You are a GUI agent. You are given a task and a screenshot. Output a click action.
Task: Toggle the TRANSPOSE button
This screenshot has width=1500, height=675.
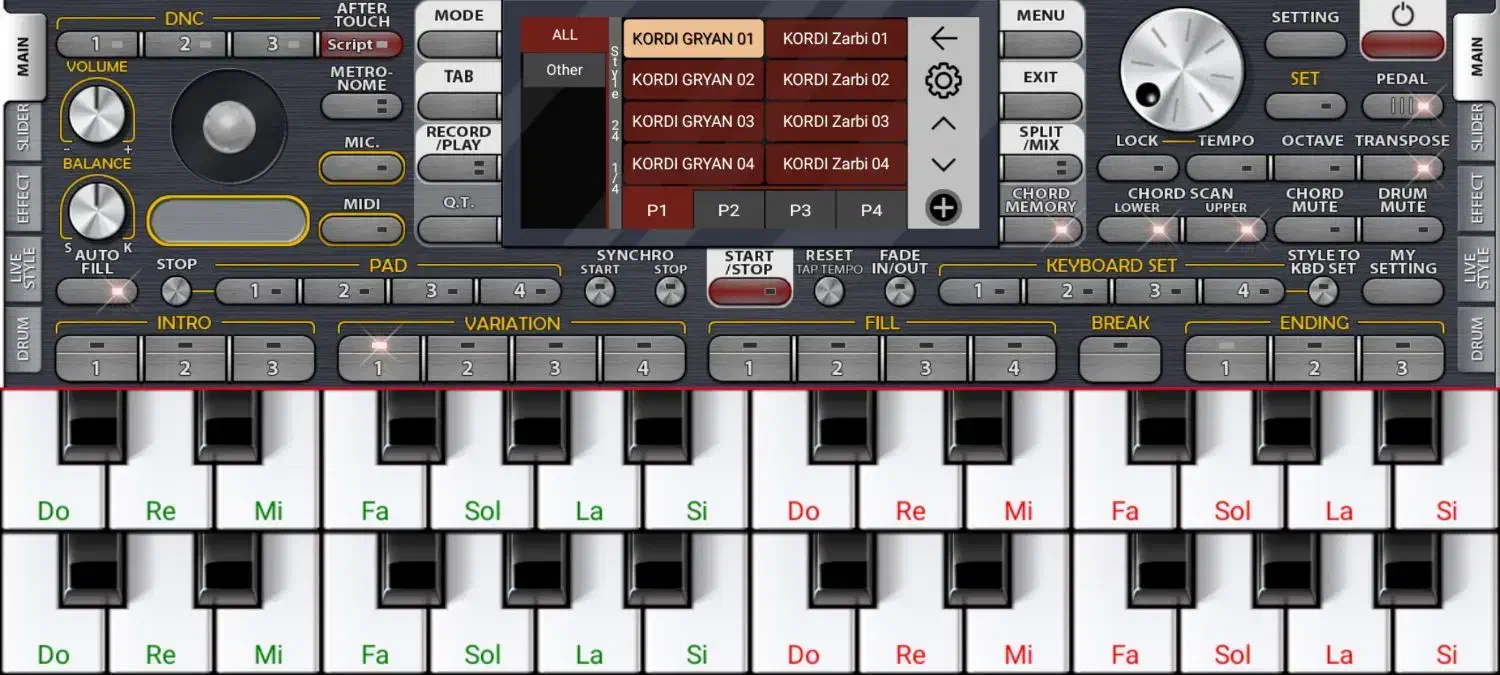point(1403,168)
